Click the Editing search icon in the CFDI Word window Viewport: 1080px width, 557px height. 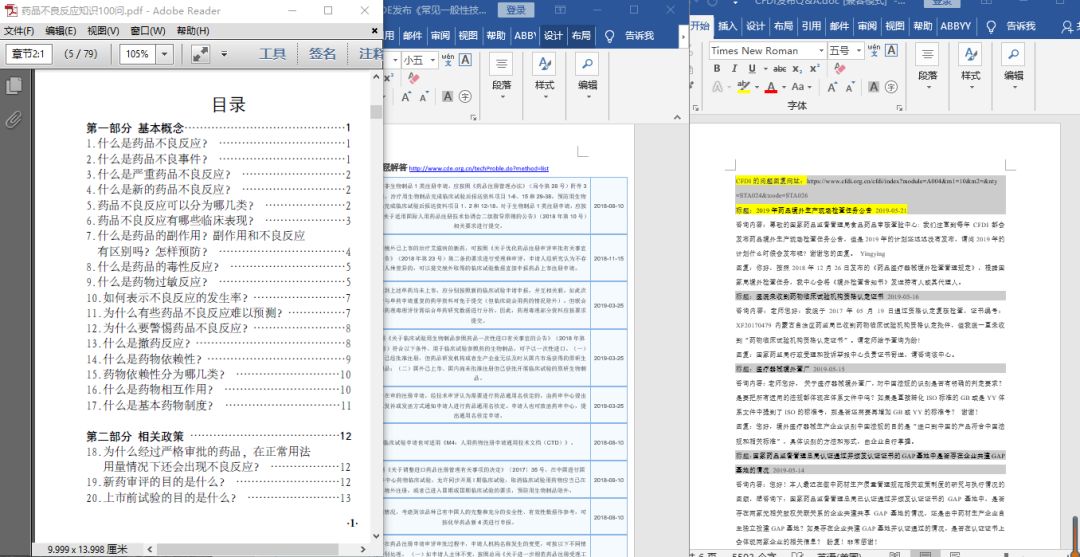[x=1013, y=56]
